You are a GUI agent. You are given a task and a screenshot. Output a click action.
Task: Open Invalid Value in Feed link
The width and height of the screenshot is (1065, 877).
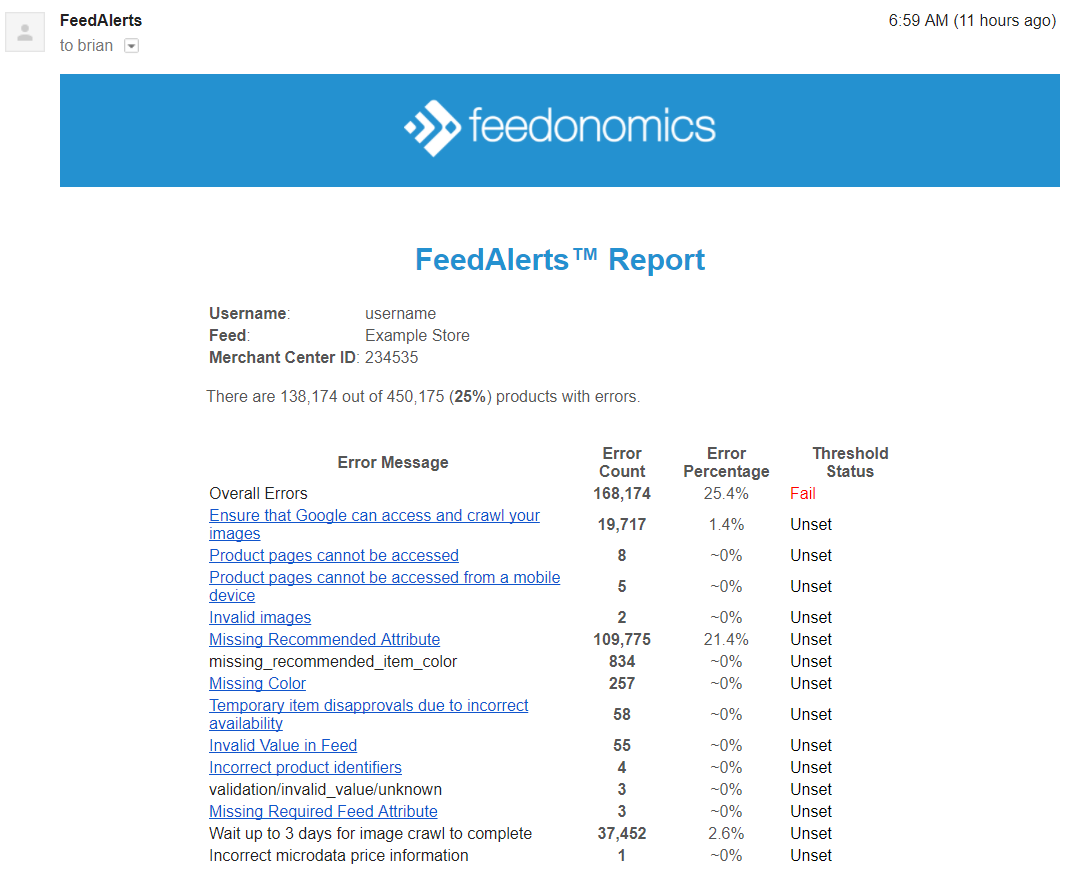coord(283,745)
